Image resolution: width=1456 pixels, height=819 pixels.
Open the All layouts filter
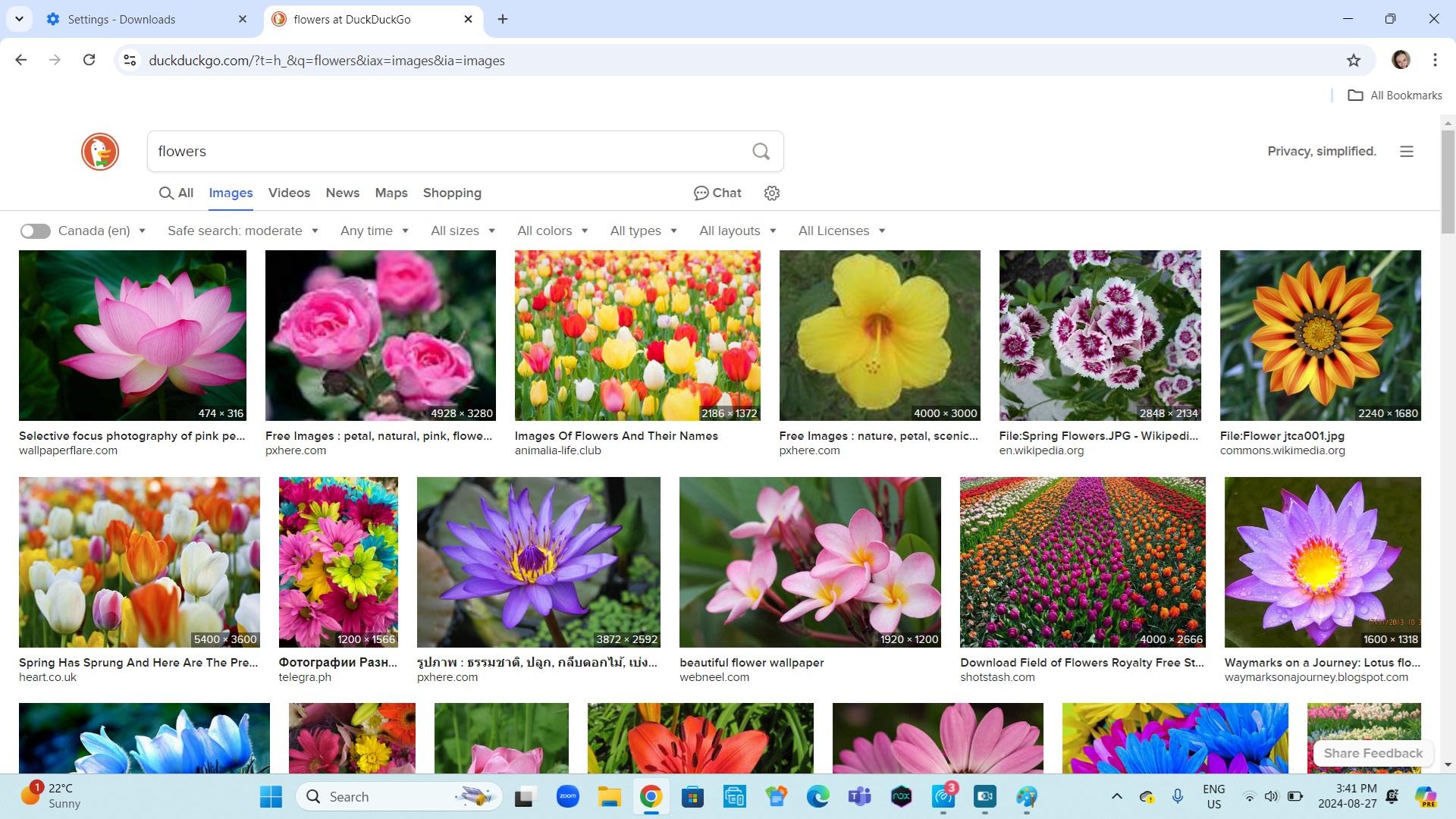coord(738,231)
